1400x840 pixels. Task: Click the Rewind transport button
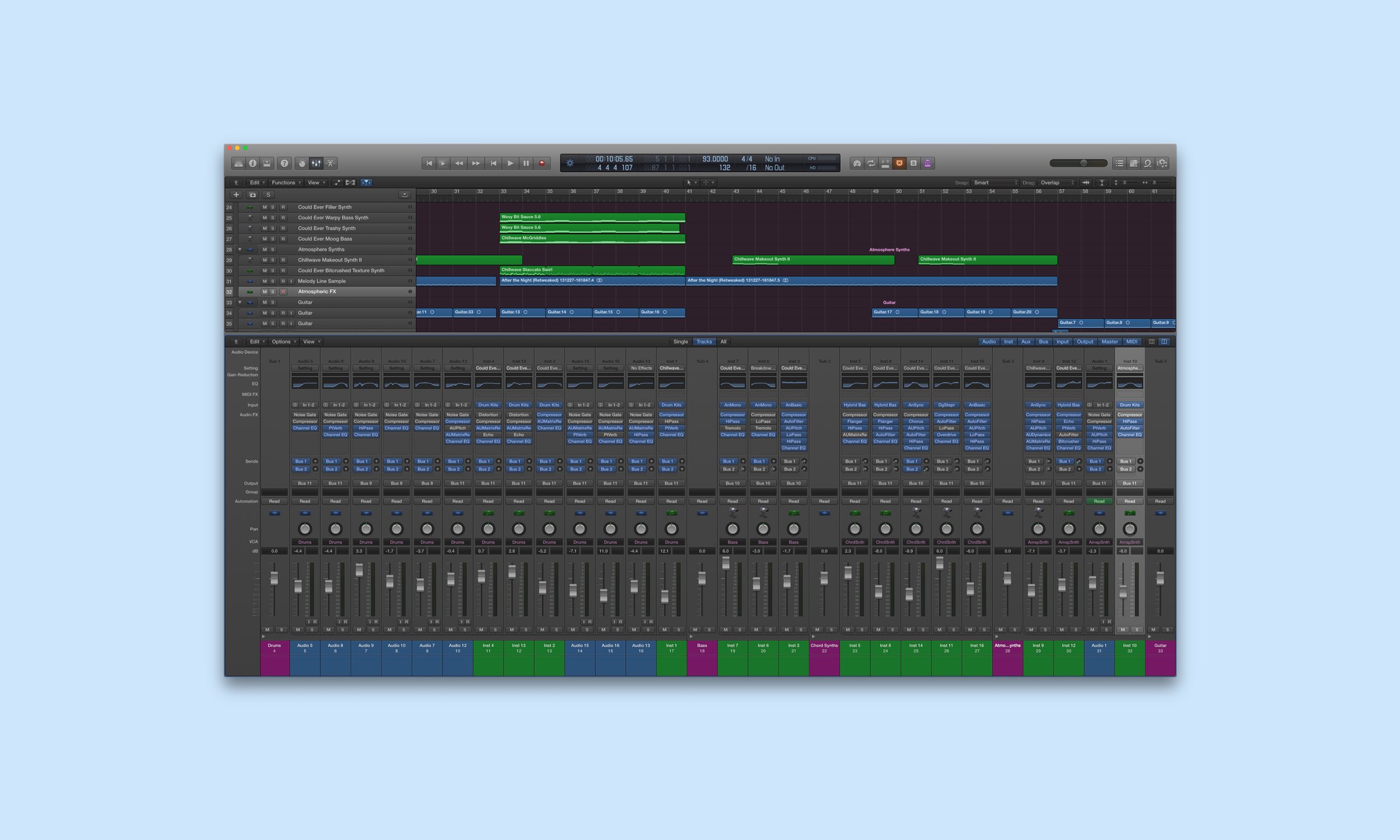point(459,163)
